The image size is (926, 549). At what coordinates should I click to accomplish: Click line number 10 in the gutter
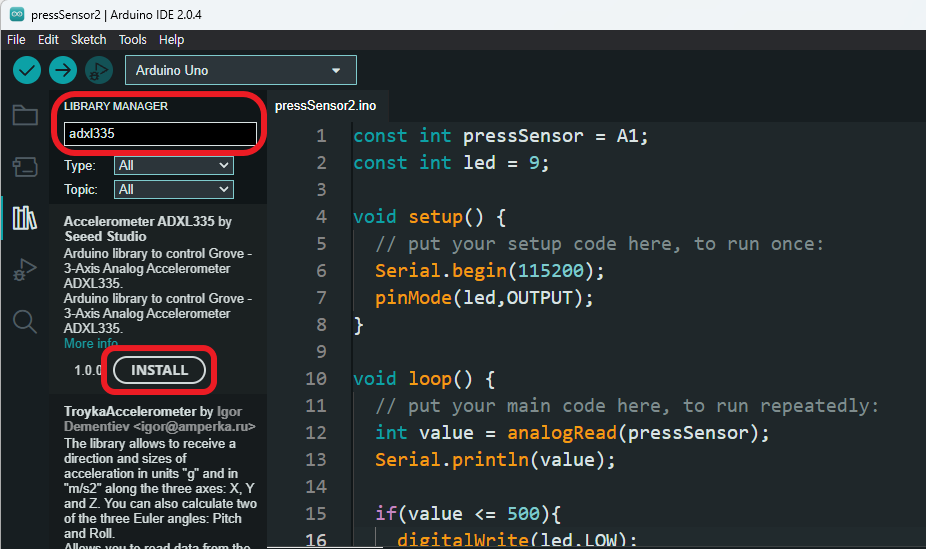click(x=316, y=378)
